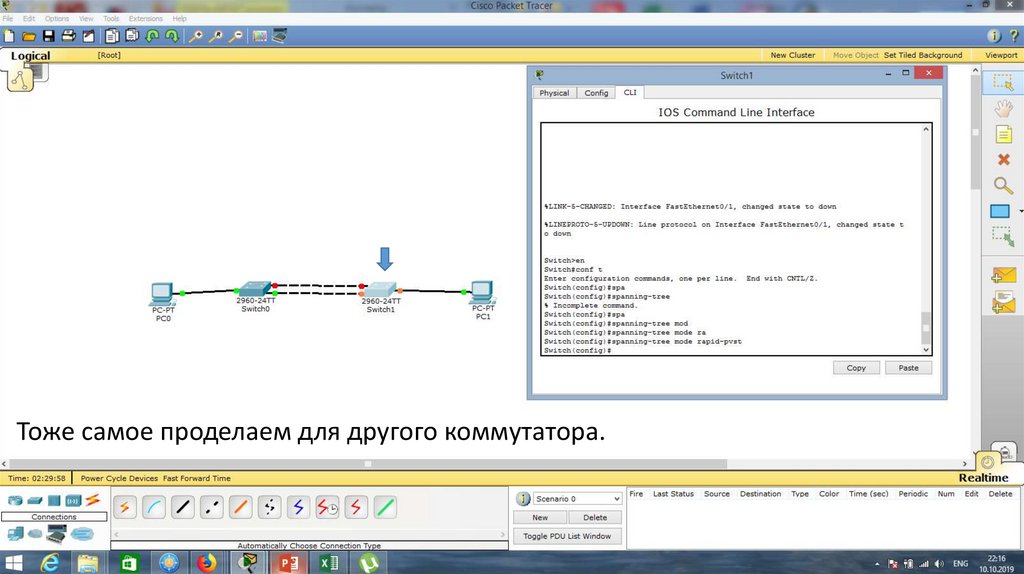This screenshot has height=574, width=1024.
Task: Save the network with the floppy icon
Action: pos(48,37)
